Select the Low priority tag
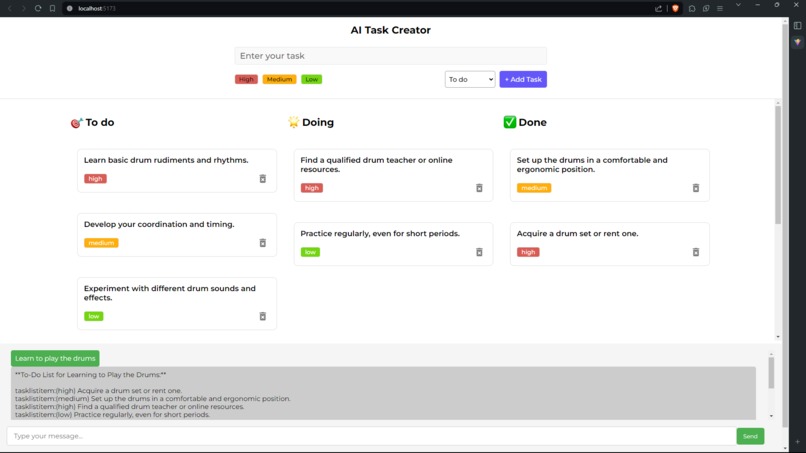The height and width of the screenshot is (453, 806). click(x=312, y=79)
